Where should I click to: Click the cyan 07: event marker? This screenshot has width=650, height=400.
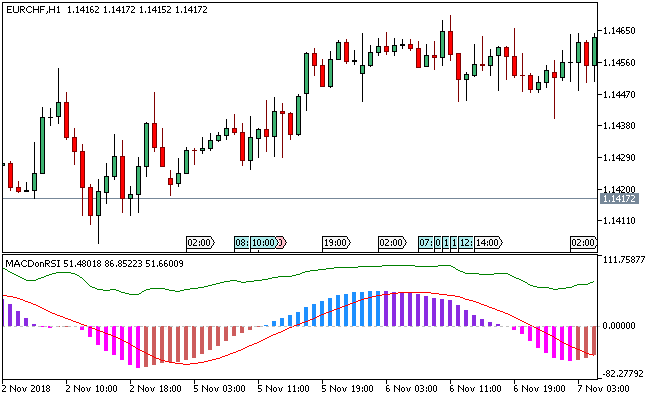click(x=426, y=242)
